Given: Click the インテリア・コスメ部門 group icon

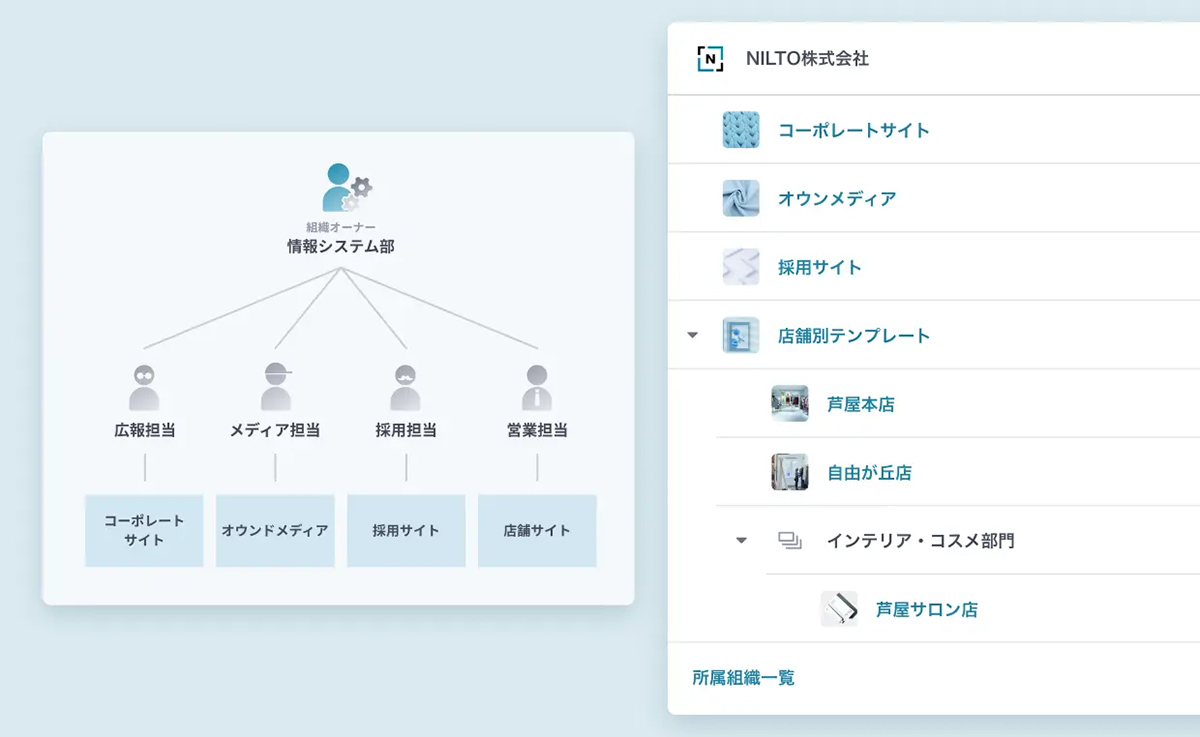Looking at the screenshot, I should click(x=790, y=541).
